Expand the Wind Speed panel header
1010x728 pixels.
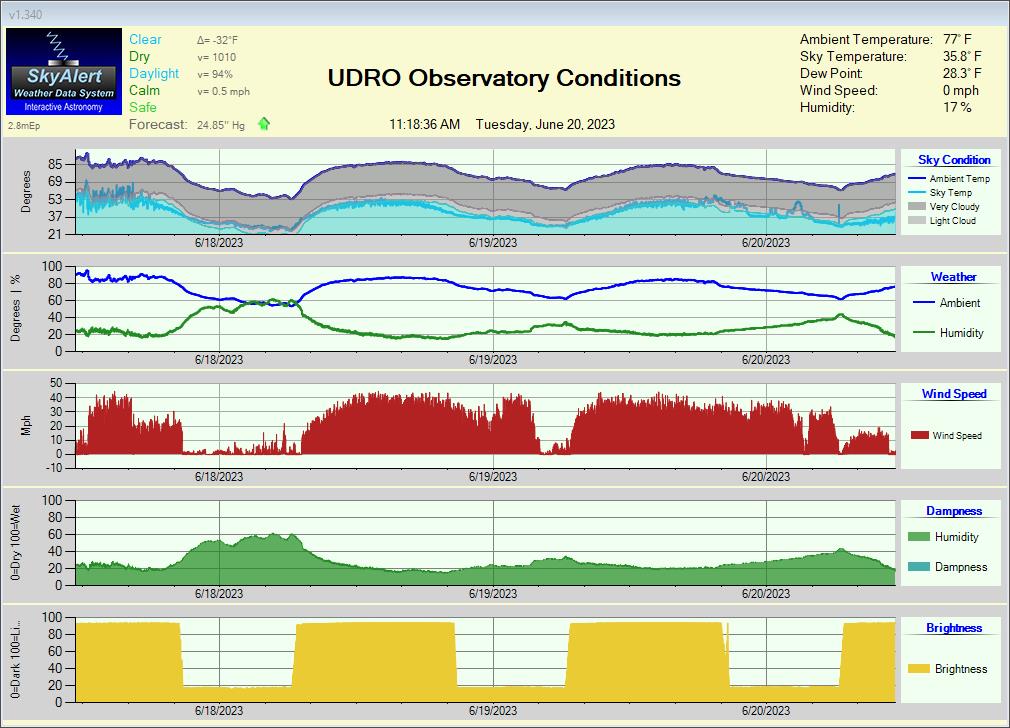tap(953, 393)
